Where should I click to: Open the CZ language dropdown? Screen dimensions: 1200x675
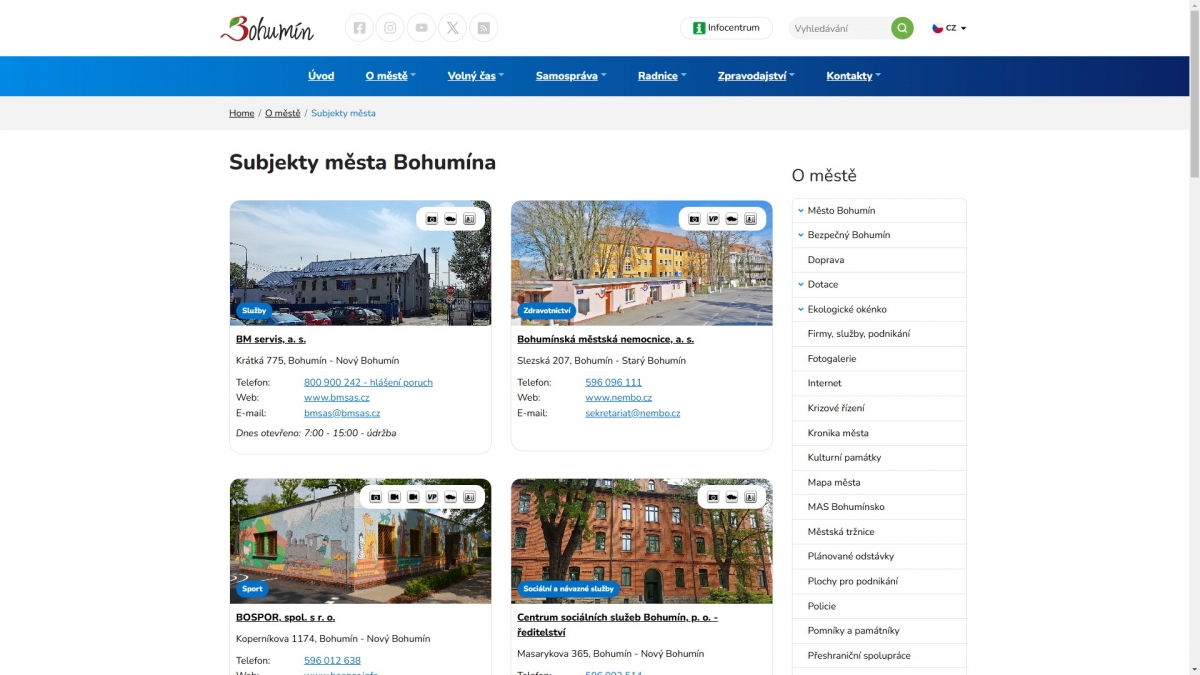tap(949, 28)
